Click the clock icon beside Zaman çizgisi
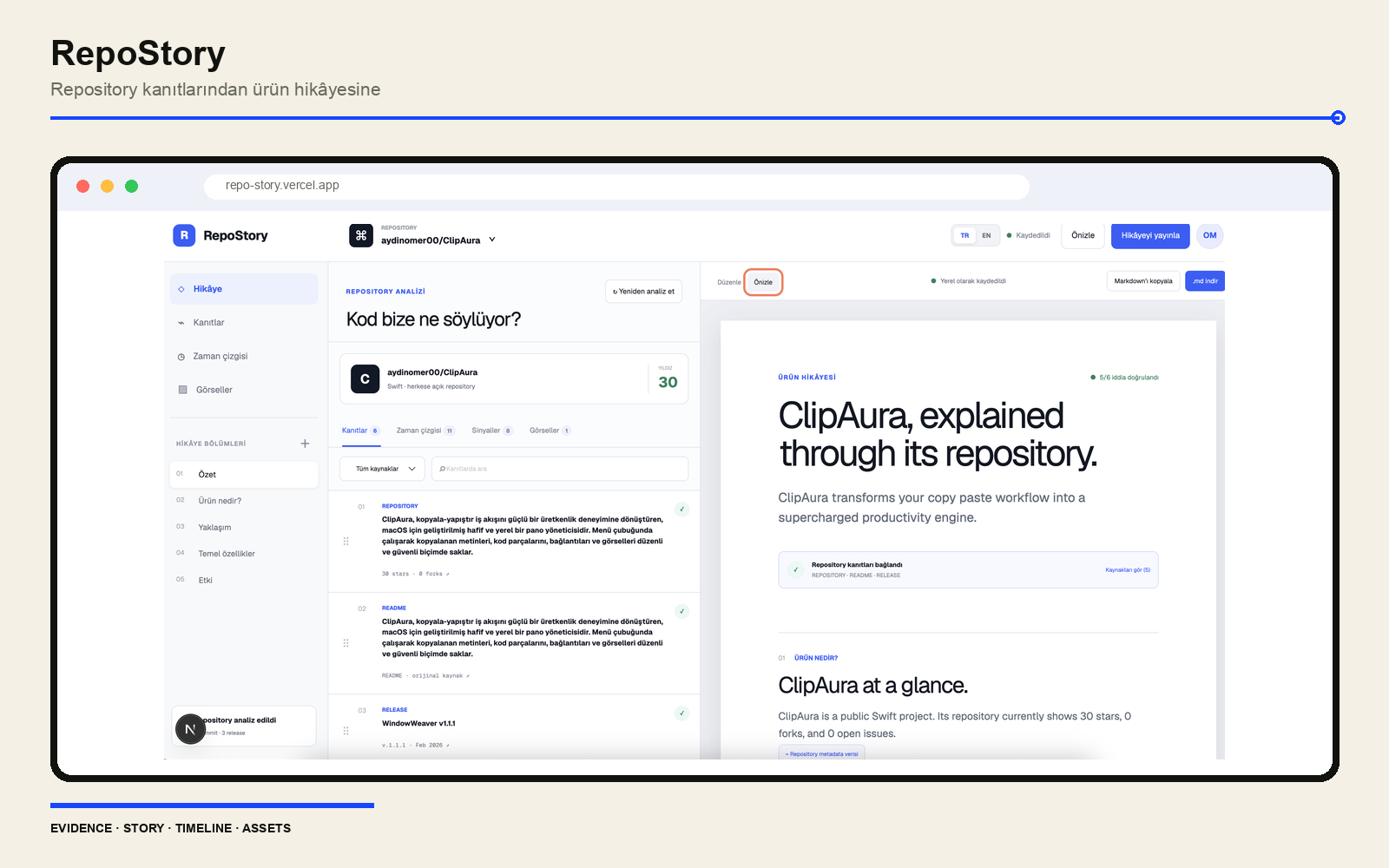The width and height of the screenshot is (1389, 868). 181,357
